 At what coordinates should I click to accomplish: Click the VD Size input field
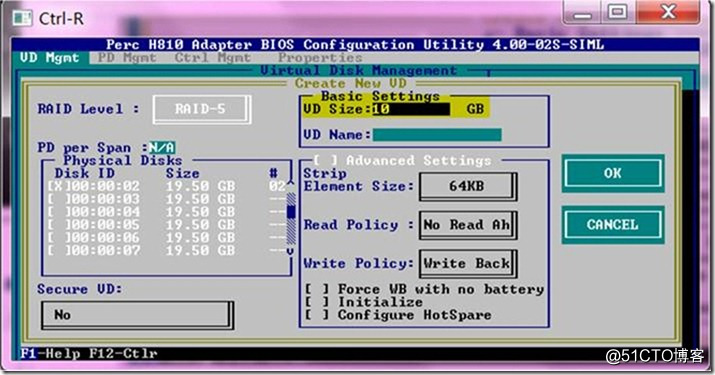pos(411,109)
